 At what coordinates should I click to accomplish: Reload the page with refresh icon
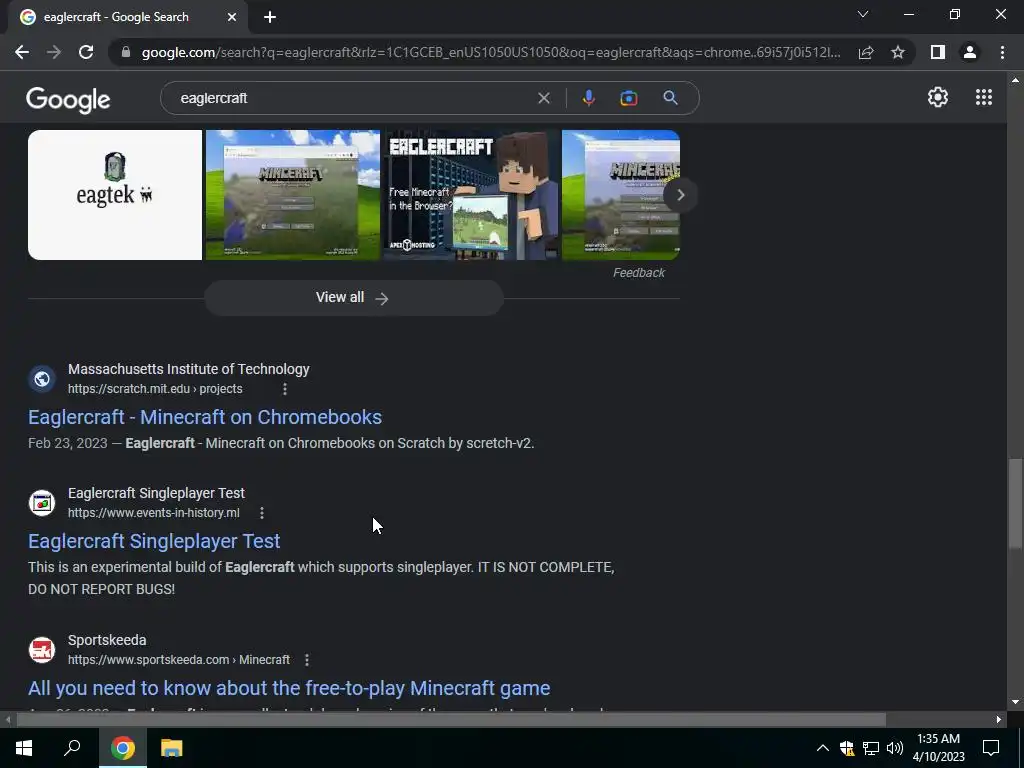click(x=86, y=52)
